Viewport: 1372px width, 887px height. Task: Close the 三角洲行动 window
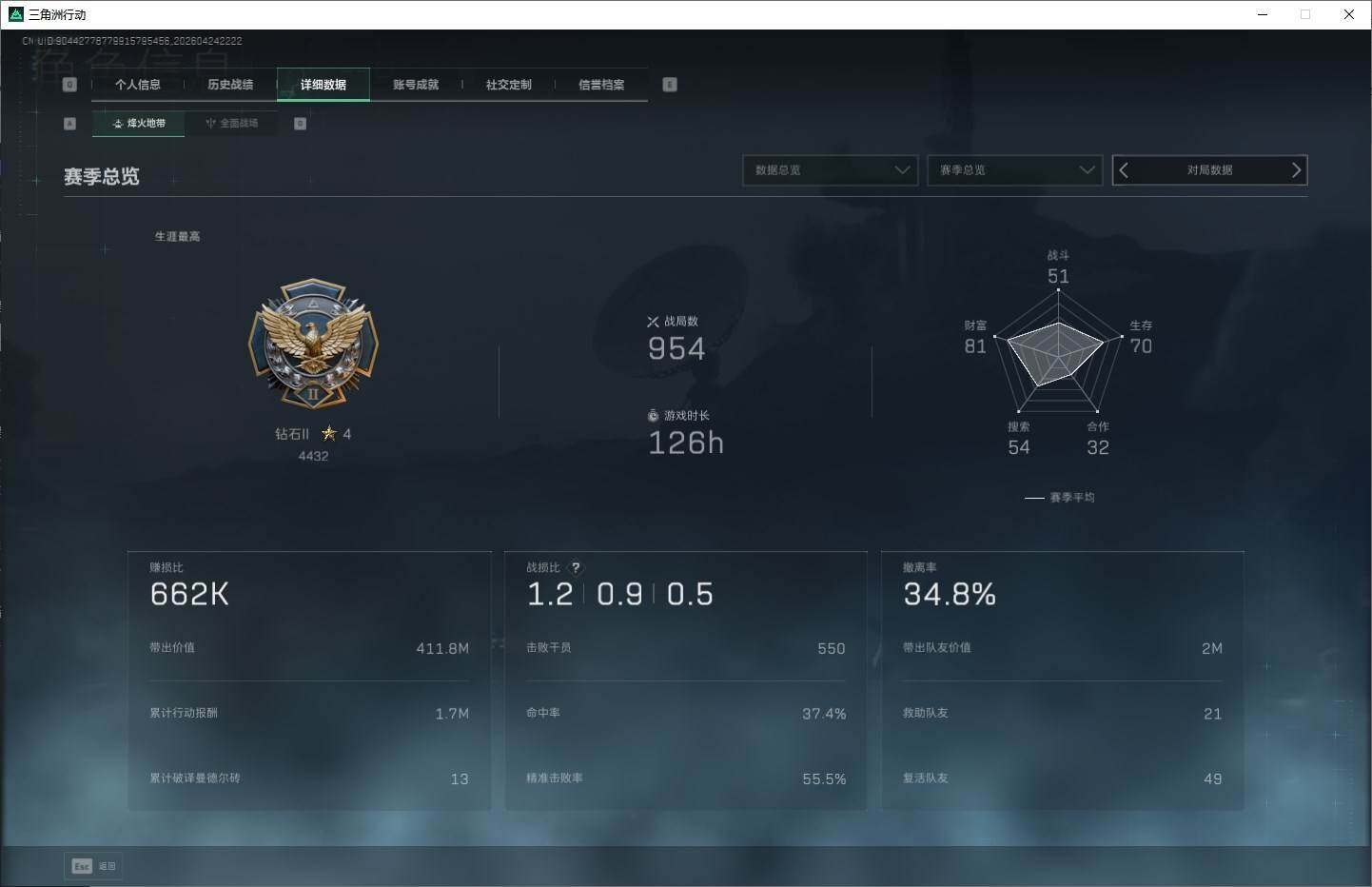click(1349, 14)
